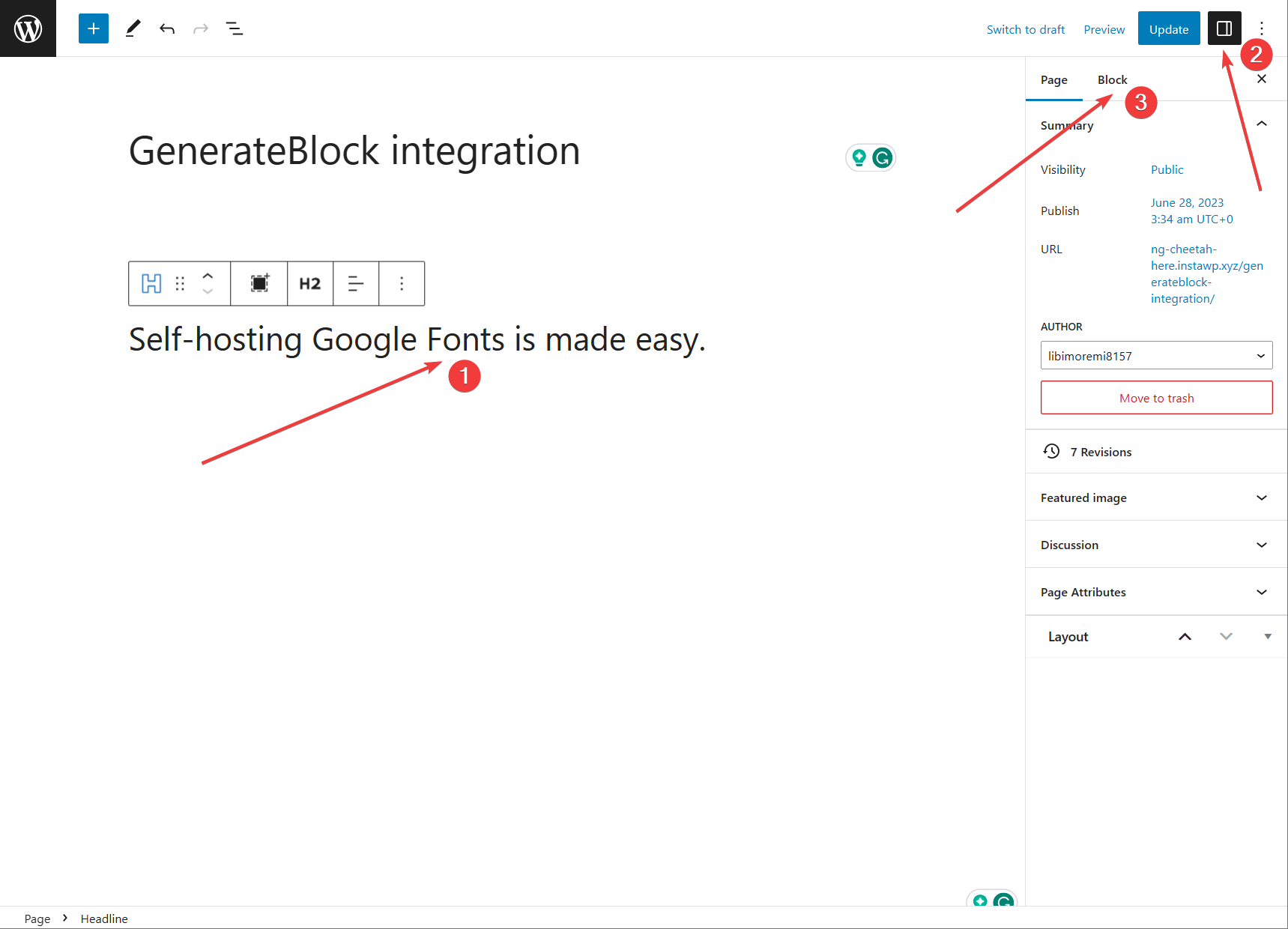Viewport: 1288px width, 929px height.
Task: Open the block inserter plus button
Action: (94, 28)
